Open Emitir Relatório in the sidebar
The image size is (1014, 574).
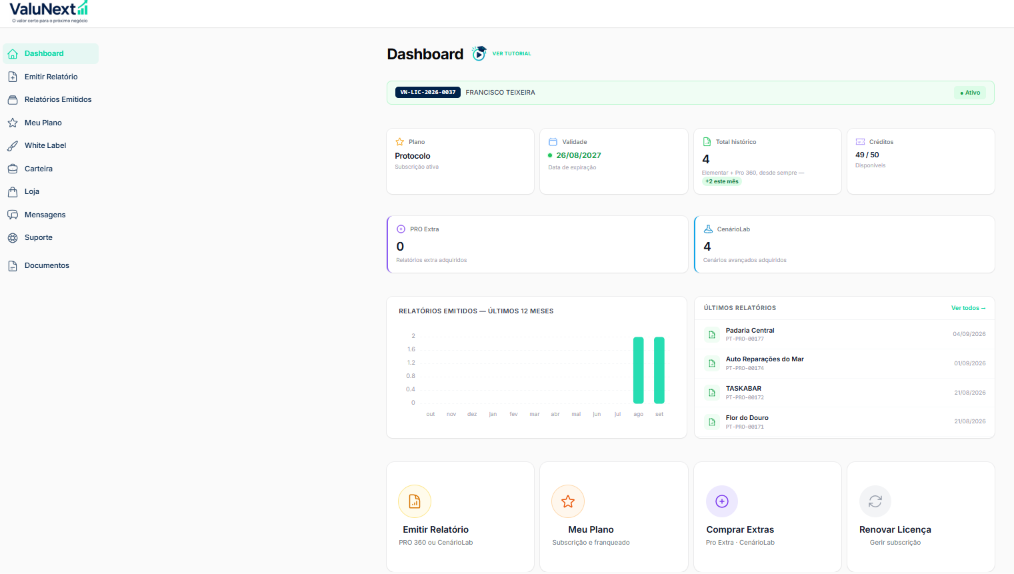(x=51, y=77)
